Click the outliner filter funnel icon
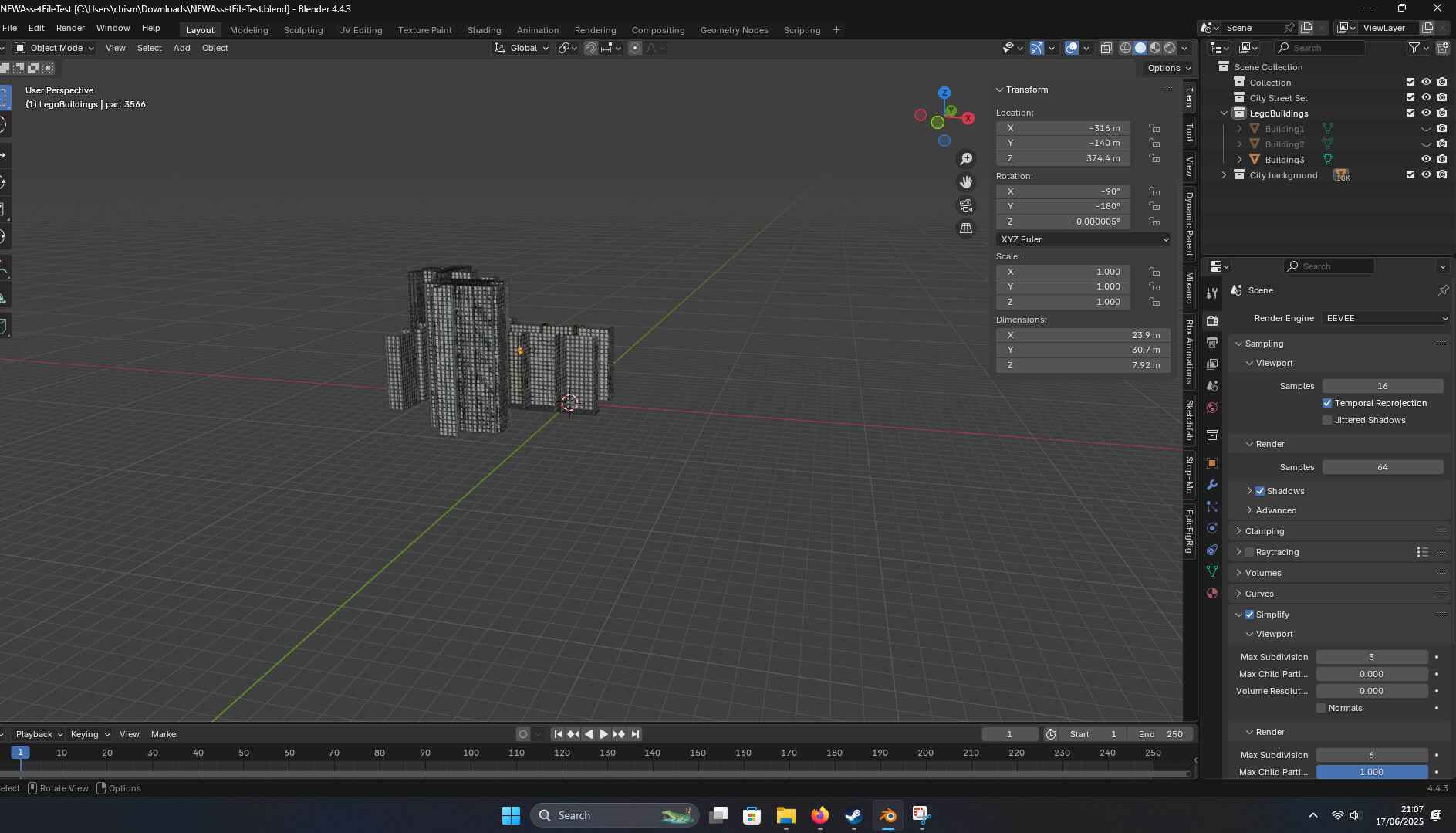Screen dimensions: 1456x833 pos(1414,48)
